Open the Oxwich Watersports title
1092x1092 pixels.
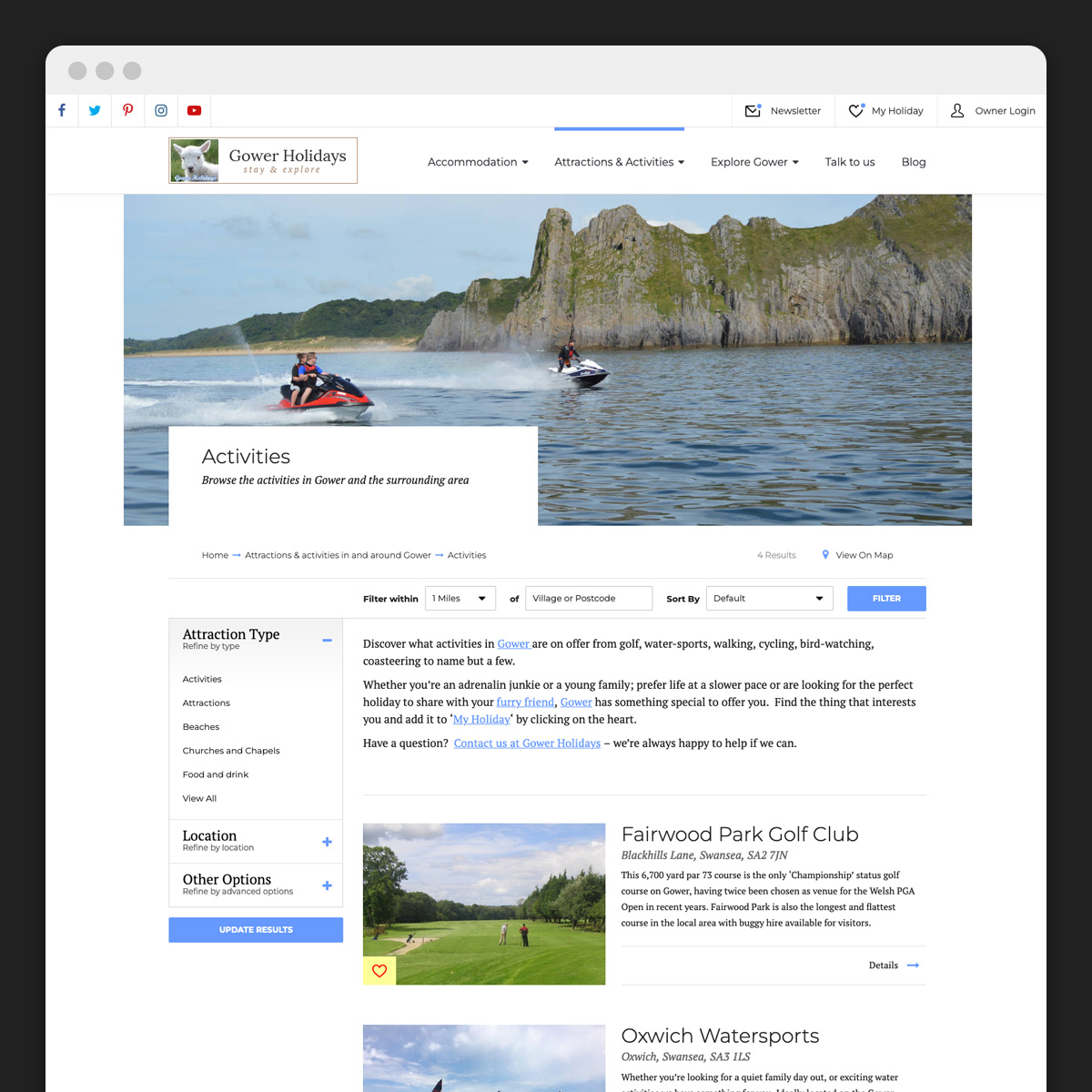(720, 1036)
